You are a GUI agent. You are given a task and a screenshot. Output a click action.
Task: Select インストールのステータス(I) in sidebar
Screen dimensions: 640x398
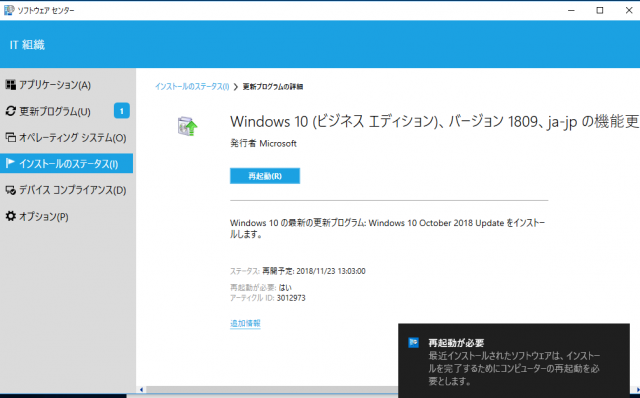[x=67, y=163]
